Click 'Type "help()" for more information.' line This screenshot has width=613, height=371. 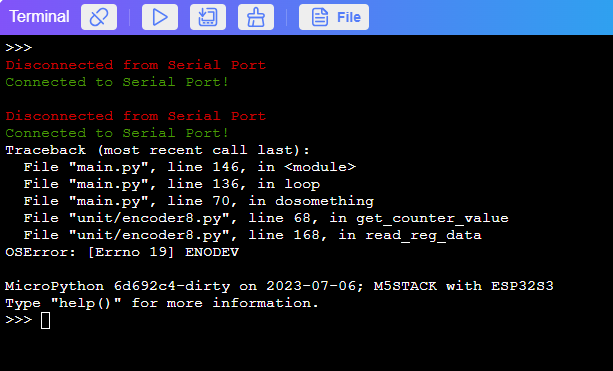[162, 303]
